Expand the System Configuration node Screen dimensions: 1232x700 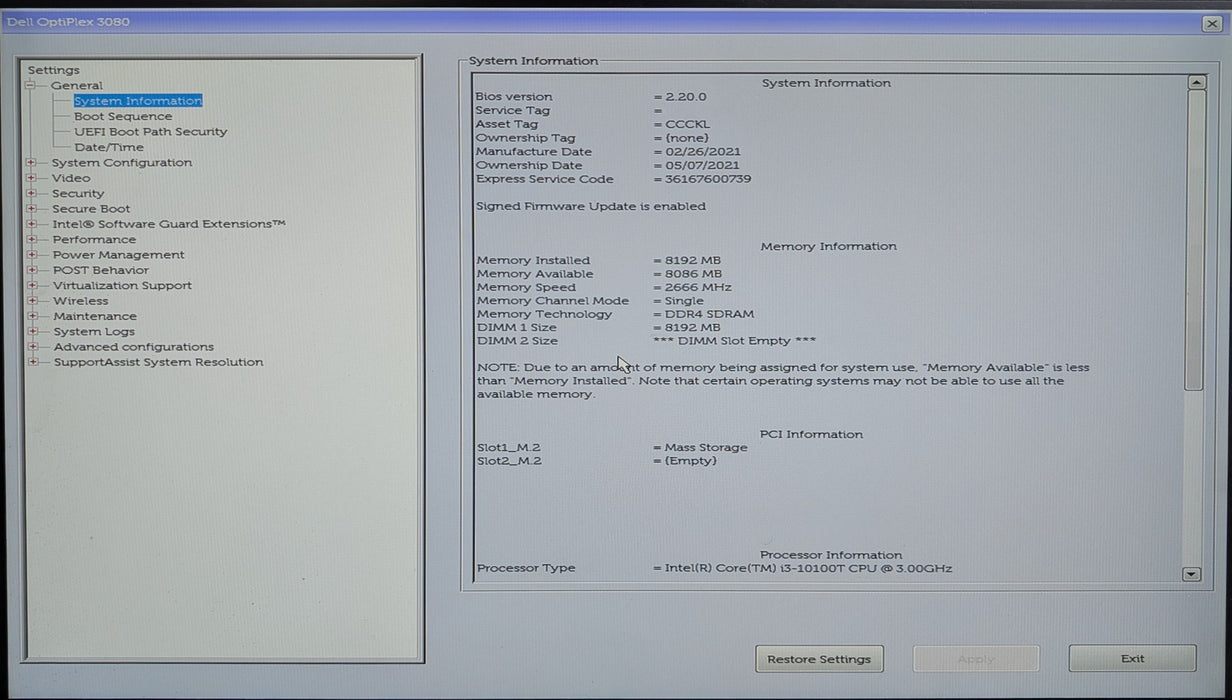point(32,163)
